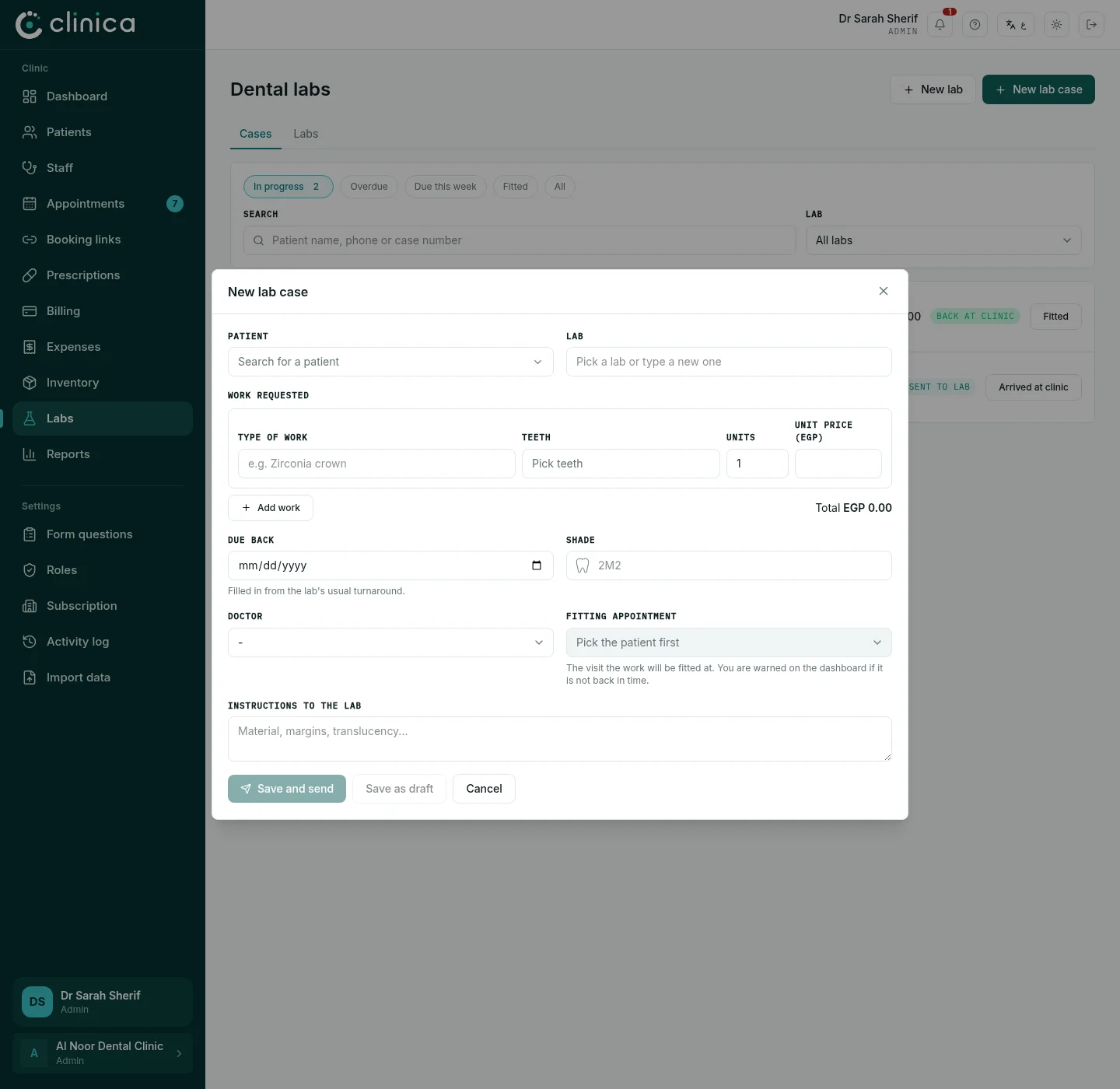Click the logout icon in header
Viewport: 1120px width, 1089px height.
click(x=1091, y=25)
